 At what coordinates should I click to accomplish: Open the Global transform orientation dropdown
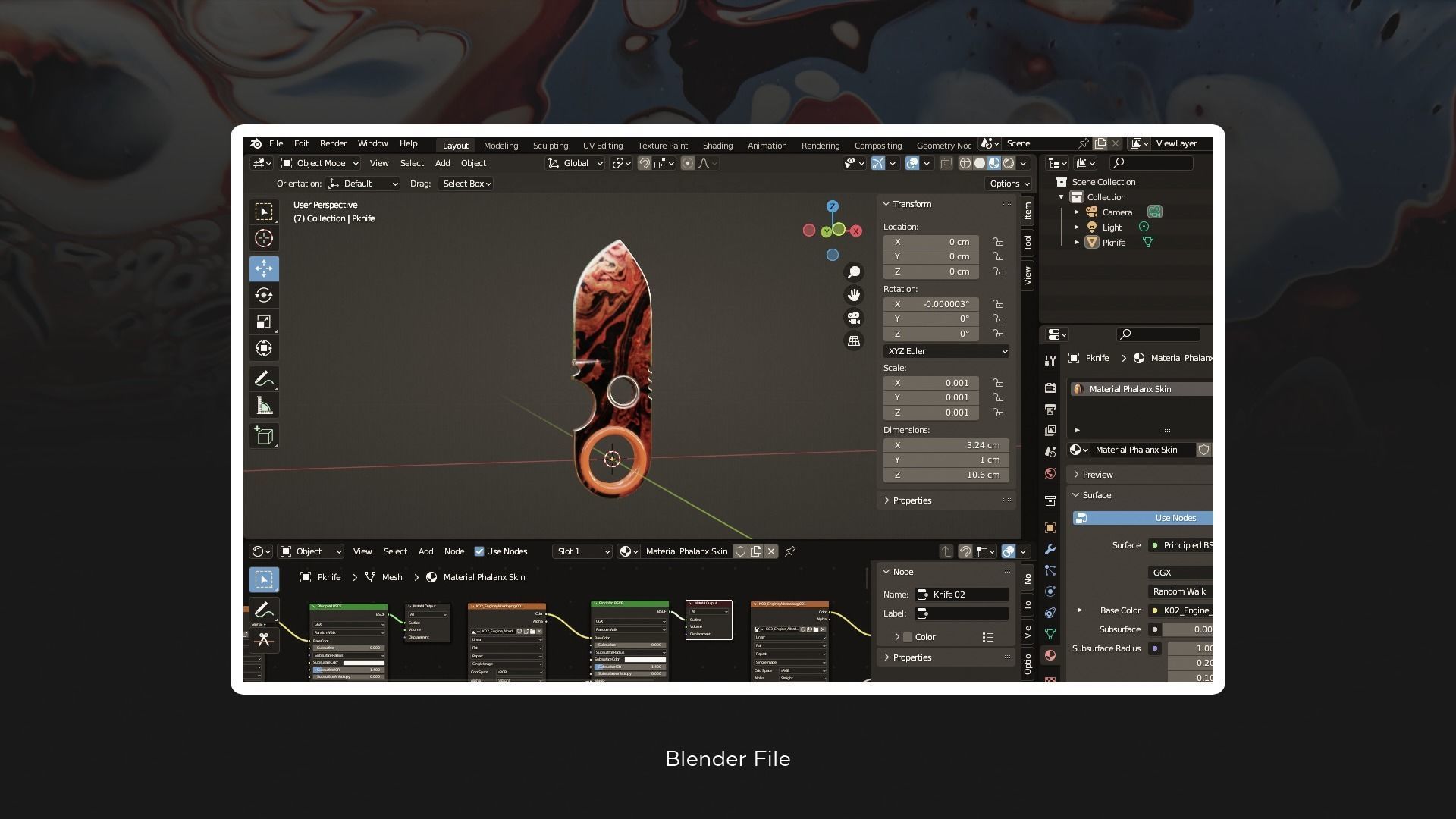tap(575, 163)
